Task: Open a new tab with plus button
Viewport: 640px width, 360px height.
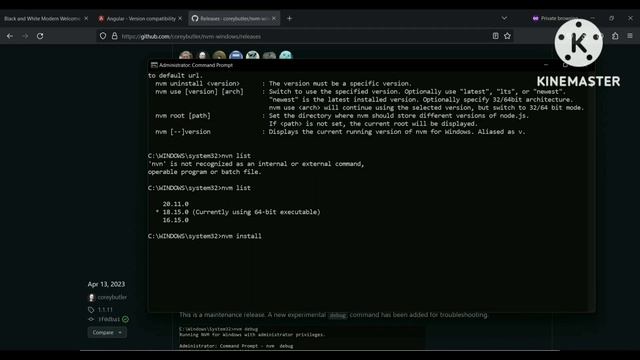Action: click(289, 18)
